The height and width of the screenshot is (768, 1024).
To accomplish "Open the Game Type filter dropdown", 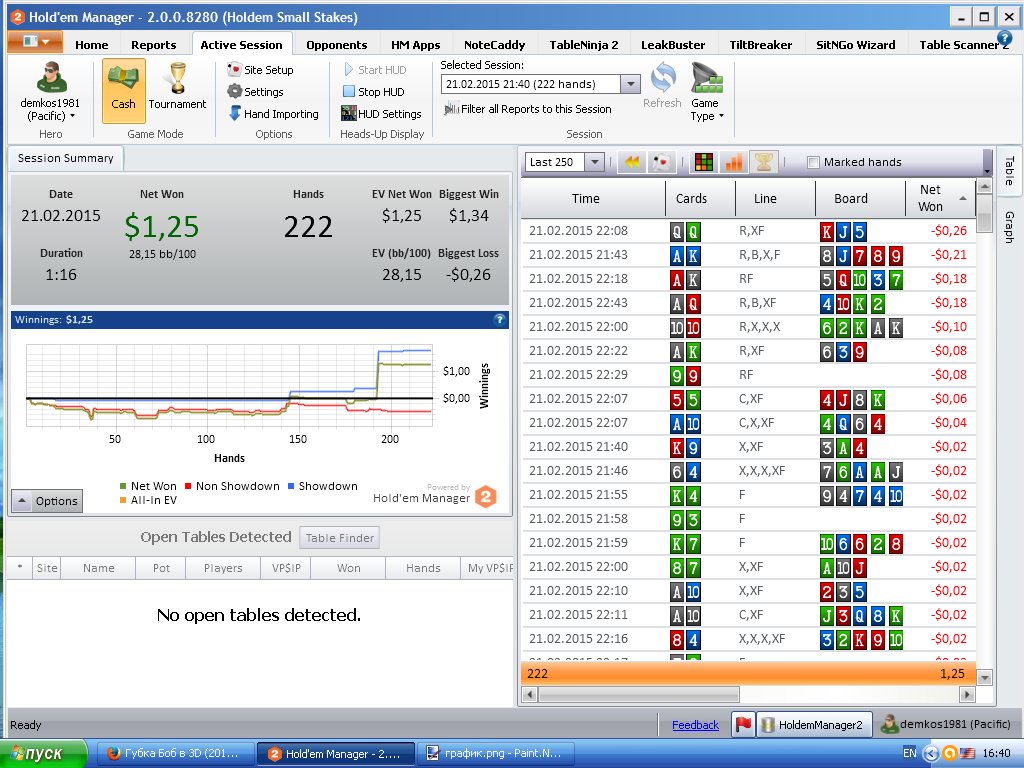I will (x=707, y=91).
